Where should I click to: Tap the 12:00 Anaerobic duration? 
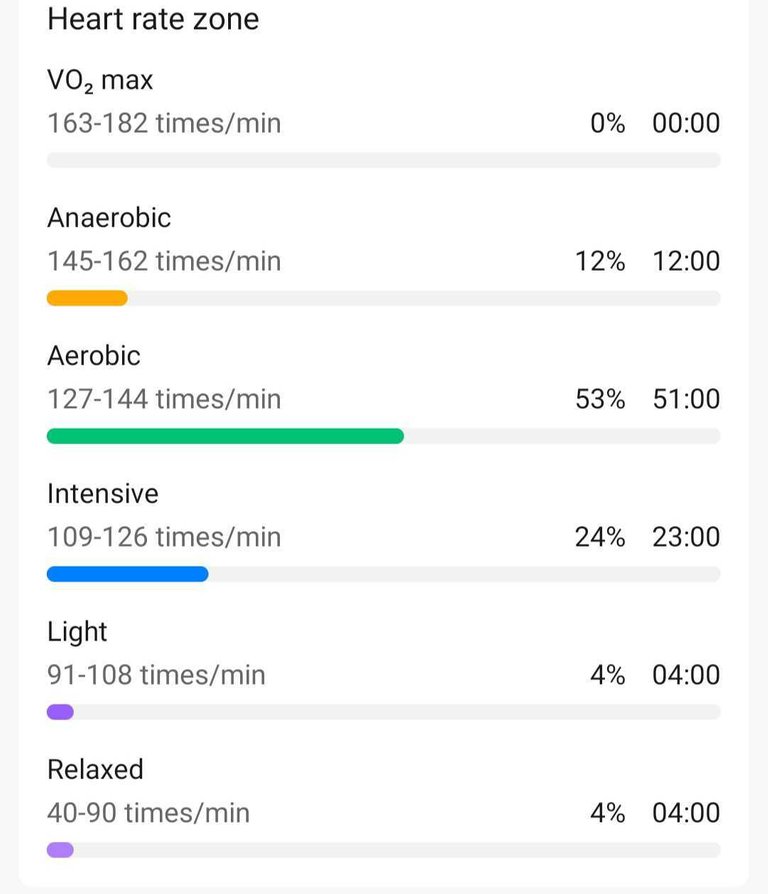click(686, 261)
